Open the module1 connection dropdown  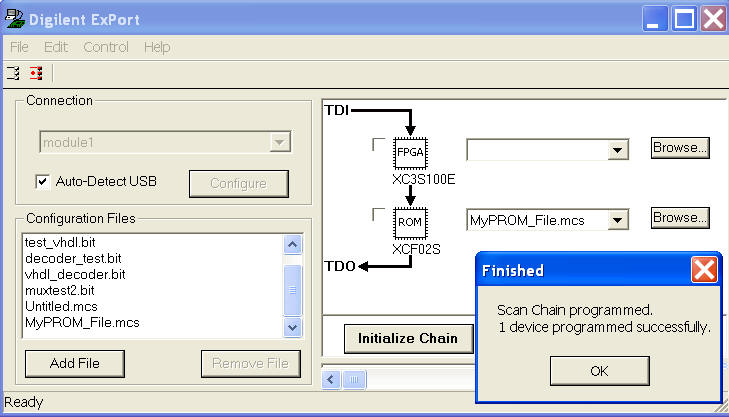coord(280,142)
